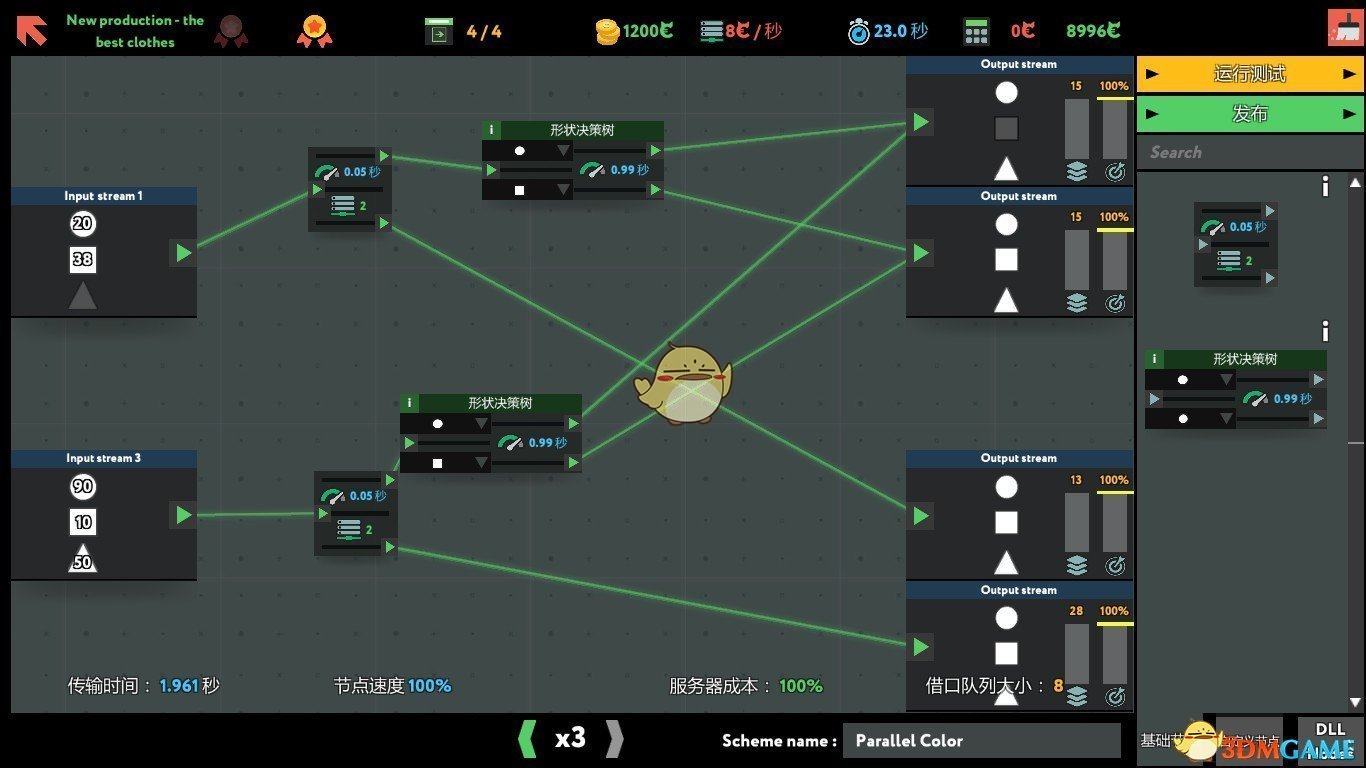This screenshot has width=1366, height=768.
Task: Click the node palette scroll up arrow
Action: pos(1355,183)
